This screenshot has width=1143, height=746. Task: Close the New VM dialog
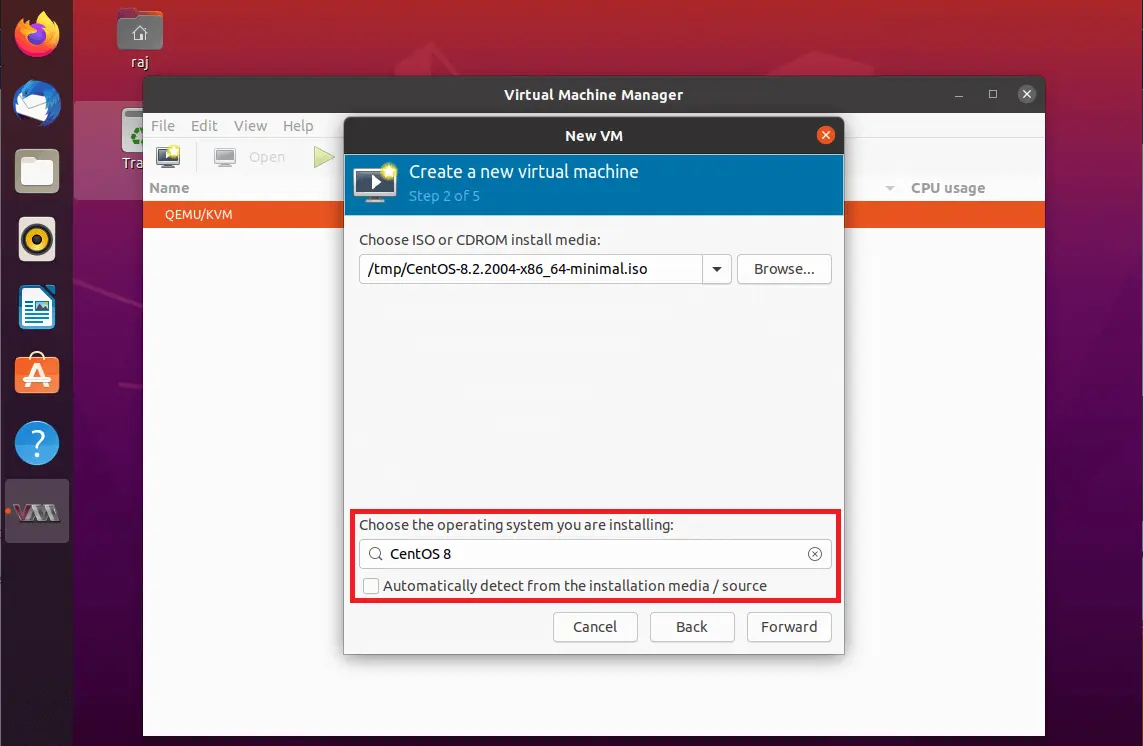[825, 135]
